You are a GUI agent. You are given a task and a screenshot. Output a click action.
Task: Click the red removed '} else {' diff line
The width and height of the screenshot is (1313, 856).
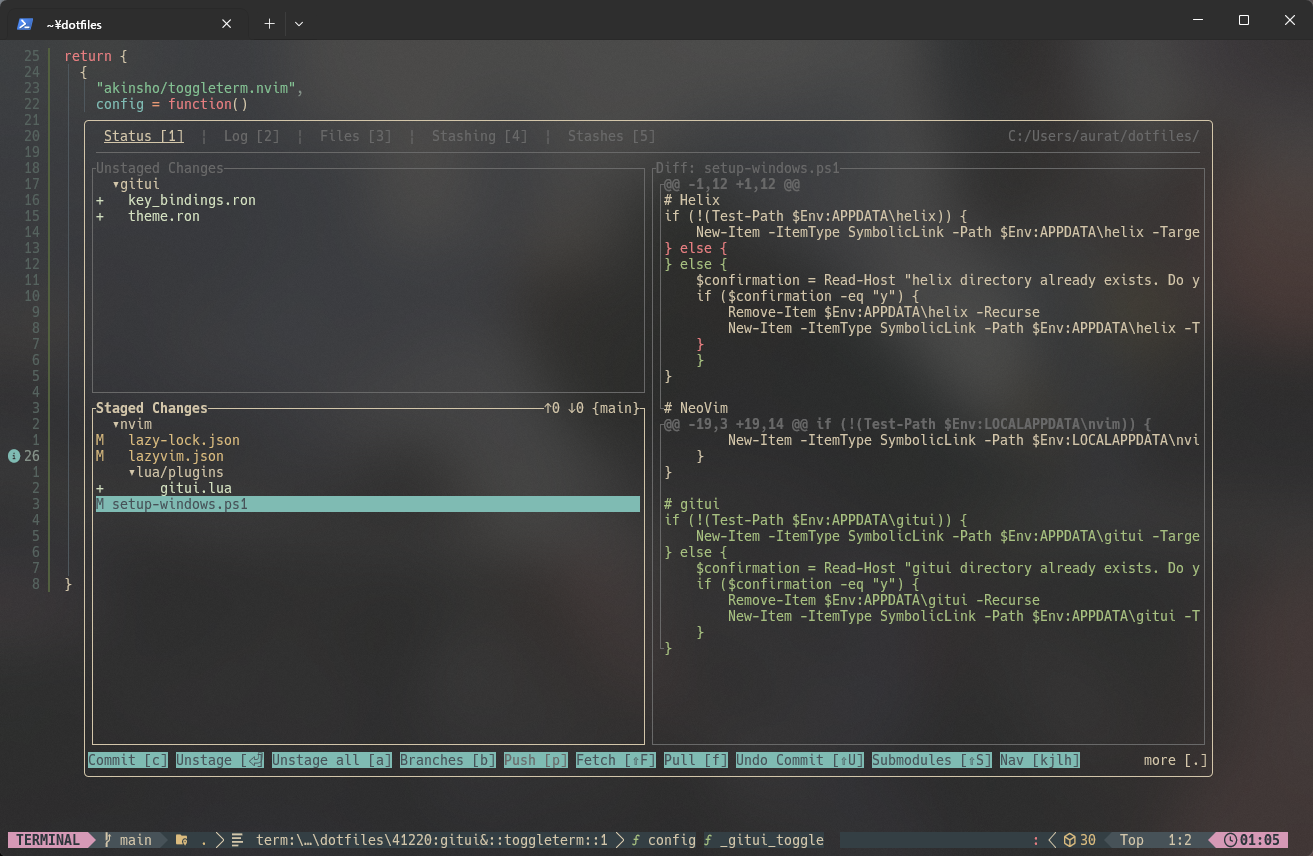coord(696,248)
